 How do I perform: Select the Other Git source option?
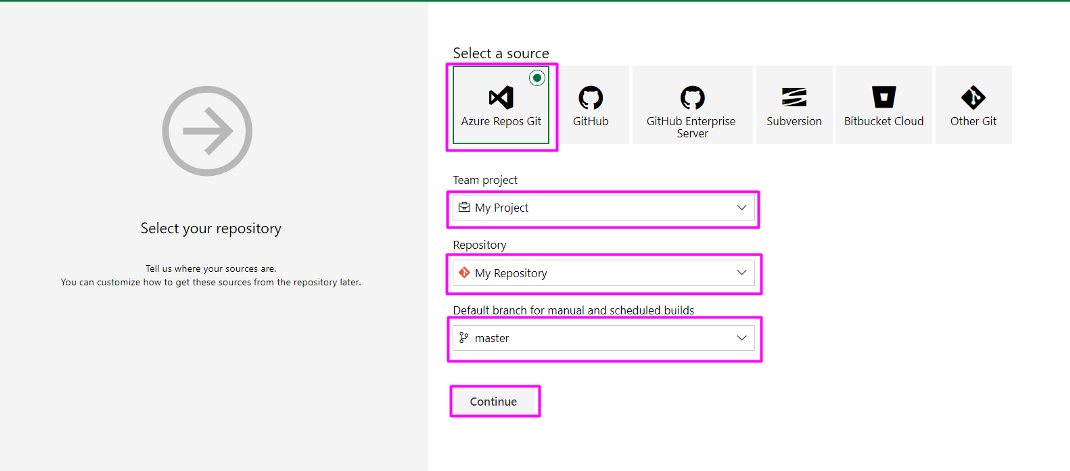pyautogui.click(x=973, y=105)
